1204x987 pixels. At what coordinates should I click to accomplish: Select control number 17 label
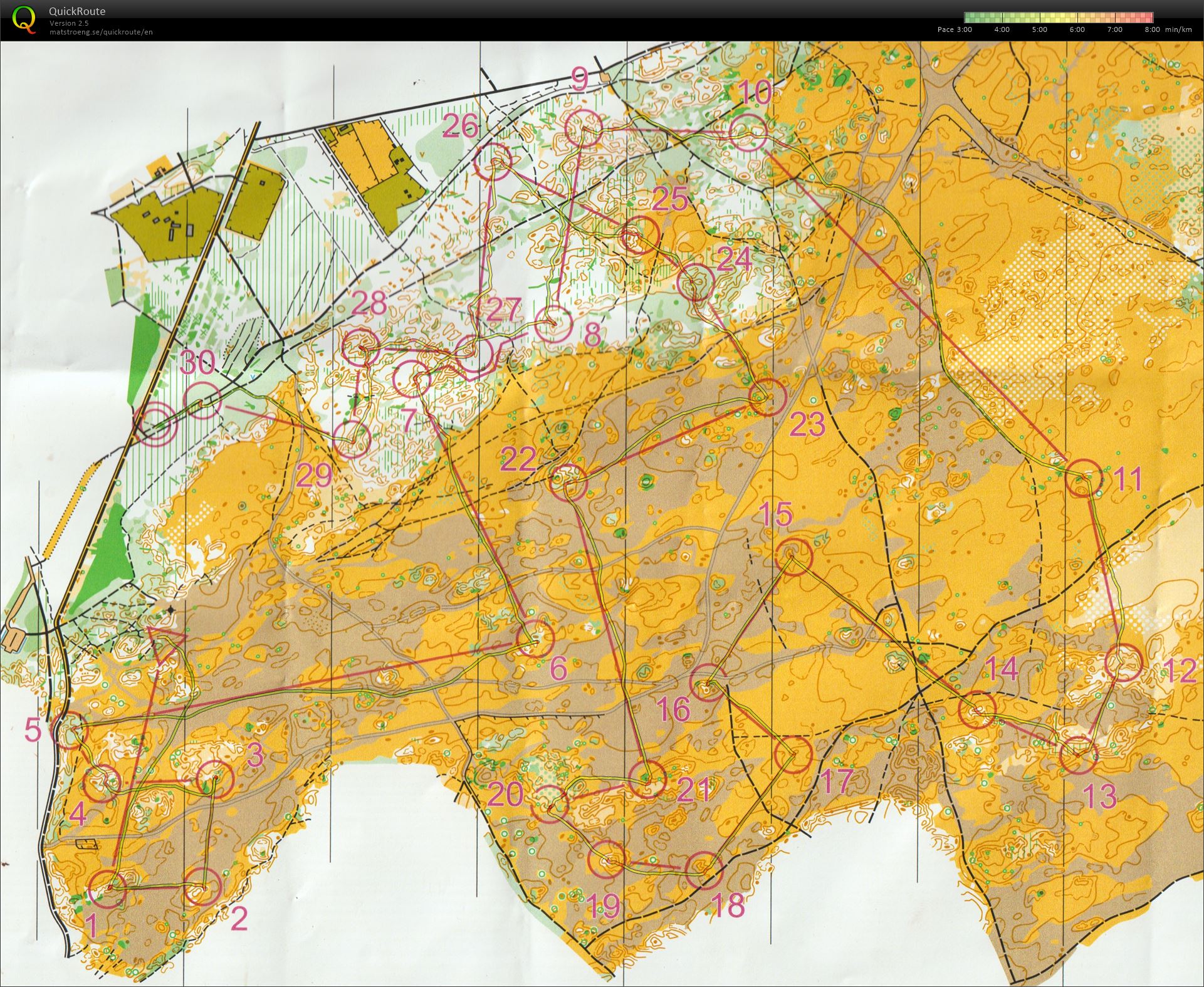[838, 781]
